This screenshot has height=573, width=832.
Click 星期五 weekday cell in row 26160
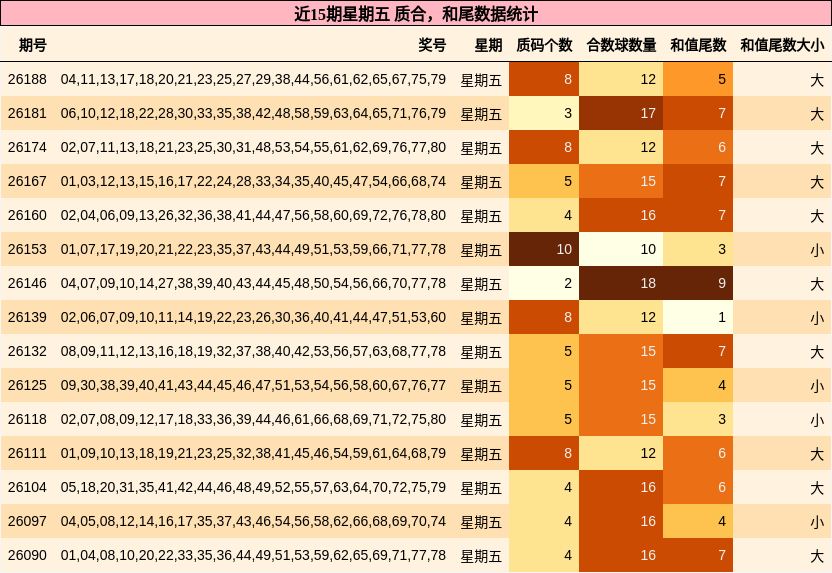tap(481, 216)
